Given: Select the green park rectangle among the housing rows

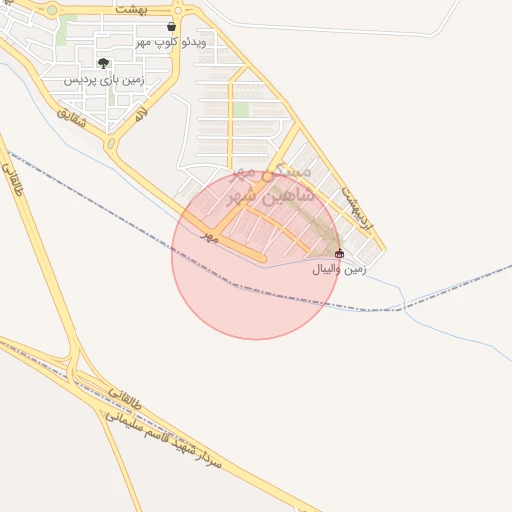Looking at the screenshot, I should click(241, 110).
